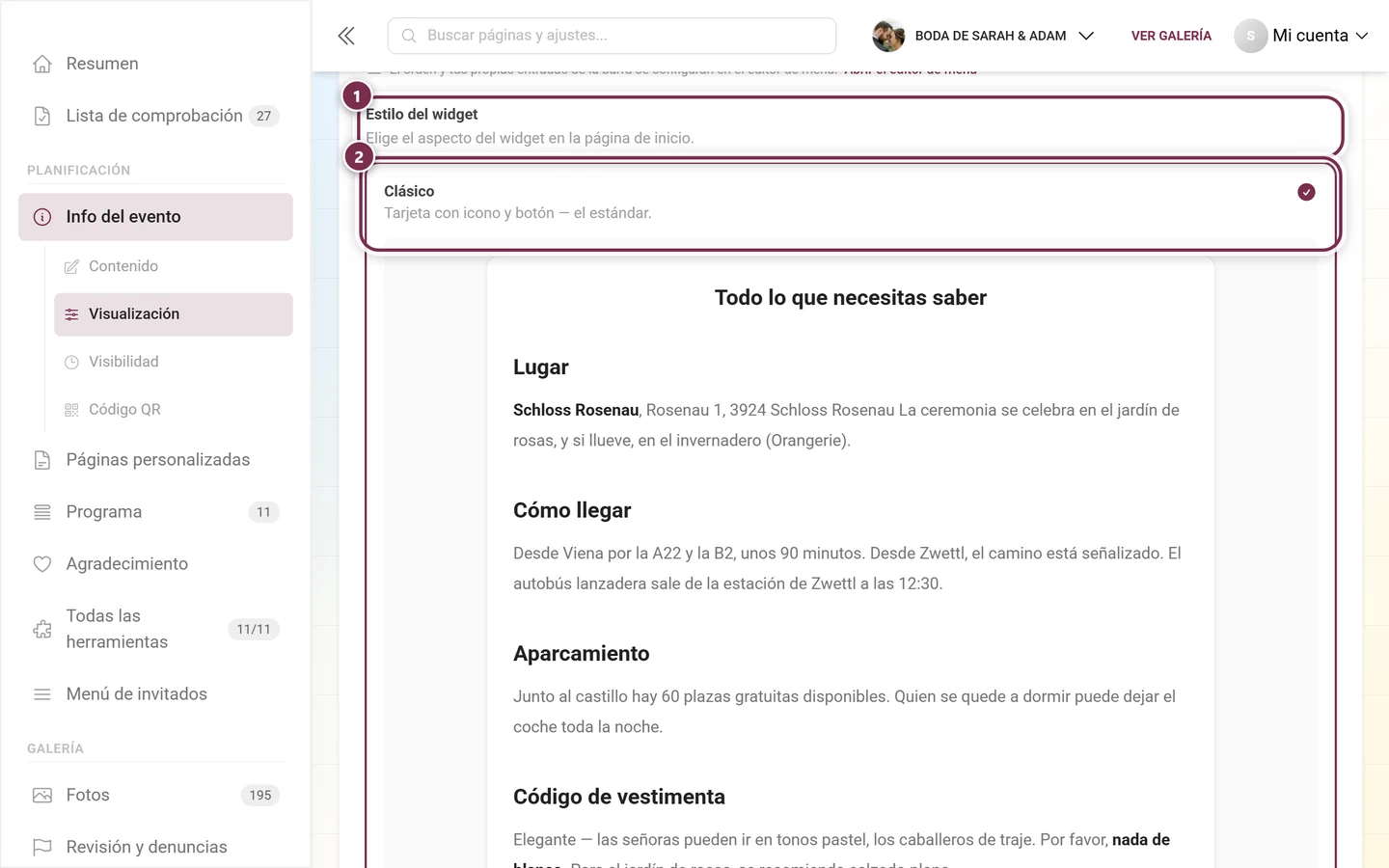
Task: Click the flag icon for Revisión y denuncias
Action: (42, 847)
